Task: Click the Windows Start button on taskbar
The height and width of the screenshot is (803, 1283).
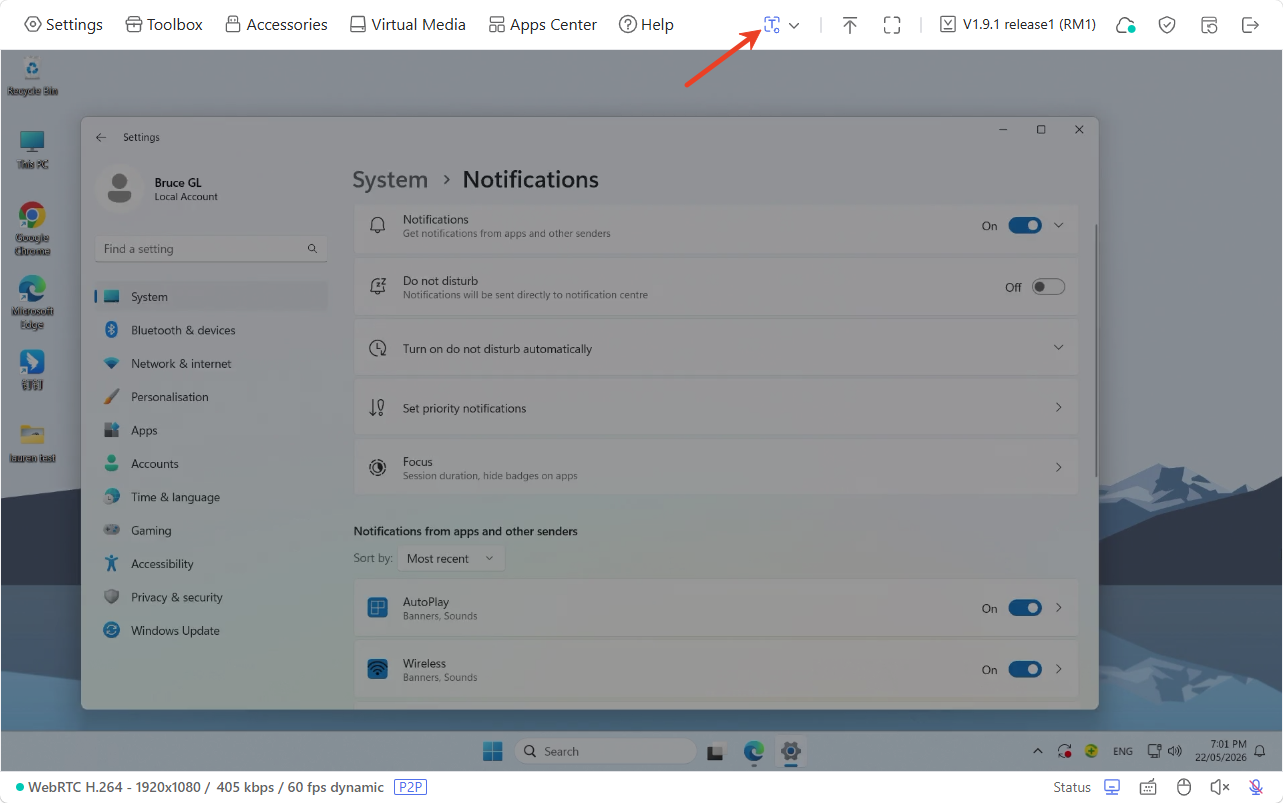Action: click(494, 751)
